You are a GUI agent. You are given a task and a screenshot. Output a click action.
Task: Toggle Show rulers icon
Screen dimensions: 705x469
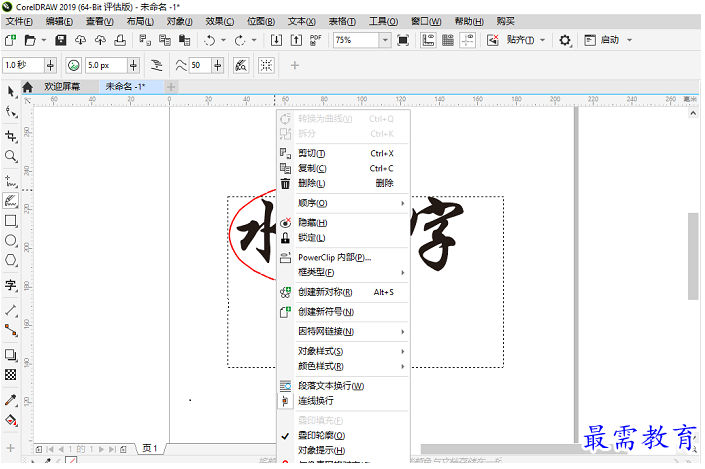coord(428,40)
